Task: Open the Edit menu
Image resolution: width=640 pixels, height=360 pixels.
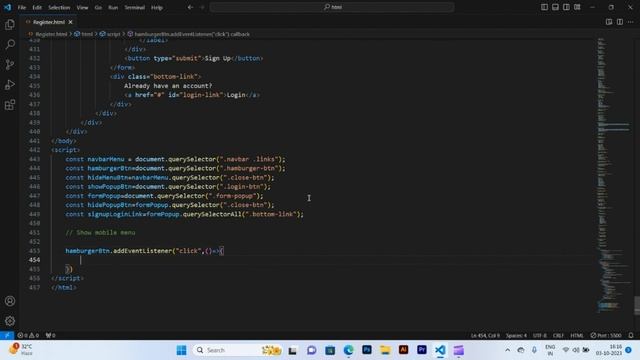Action: 37,7
